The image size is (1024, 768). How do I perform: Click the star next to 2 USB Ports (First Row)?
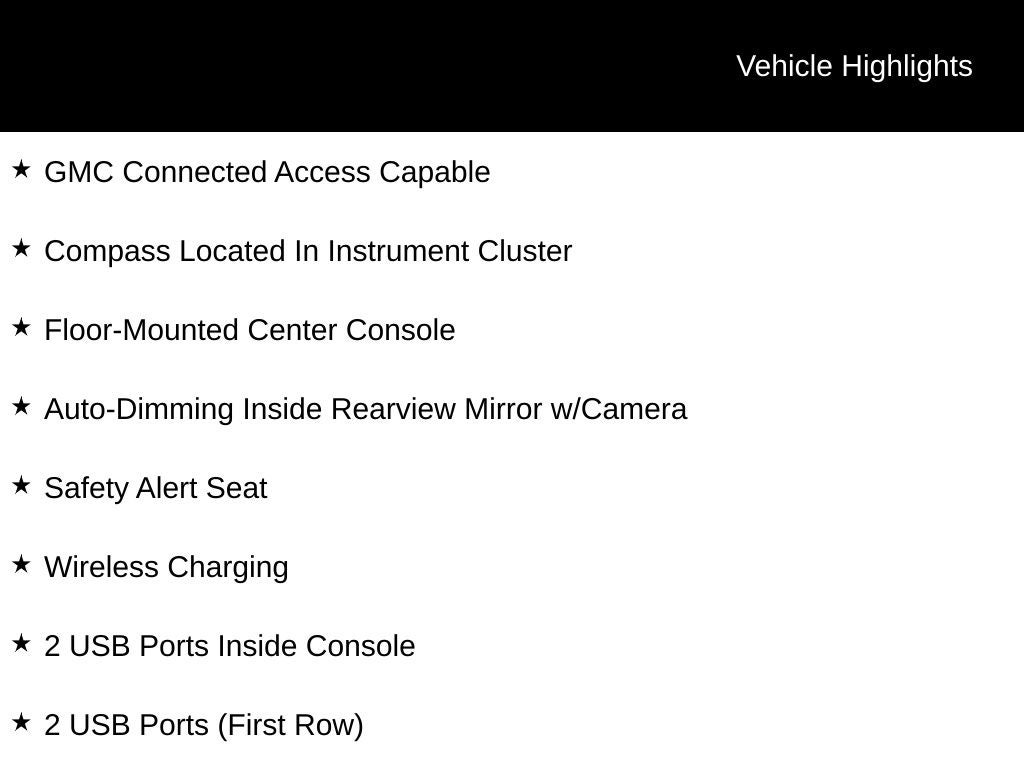tap(21, 722)
